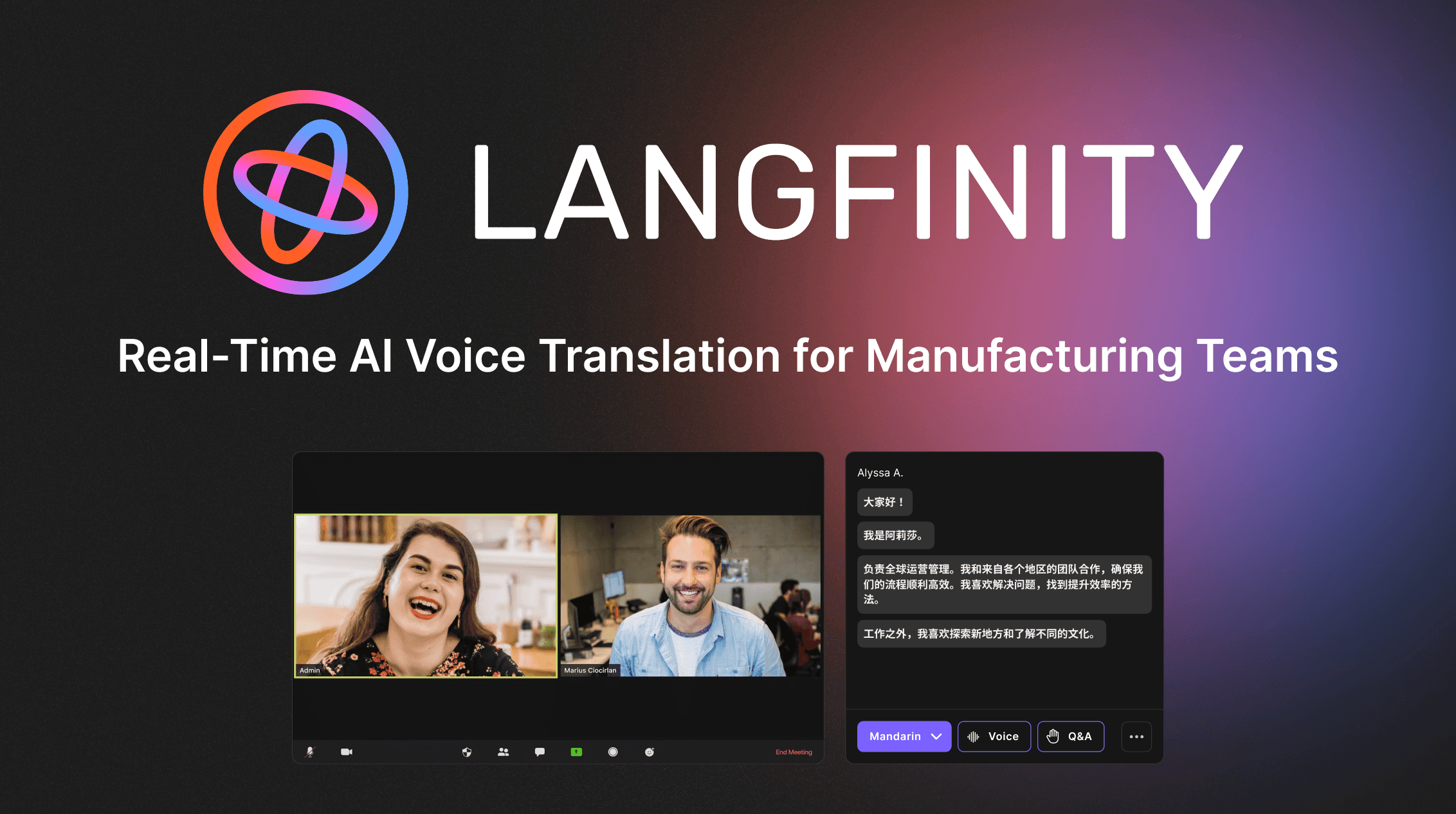Toggle the camera off
The height and width of the screenshot is (814, 1456).
coord(347,751)
